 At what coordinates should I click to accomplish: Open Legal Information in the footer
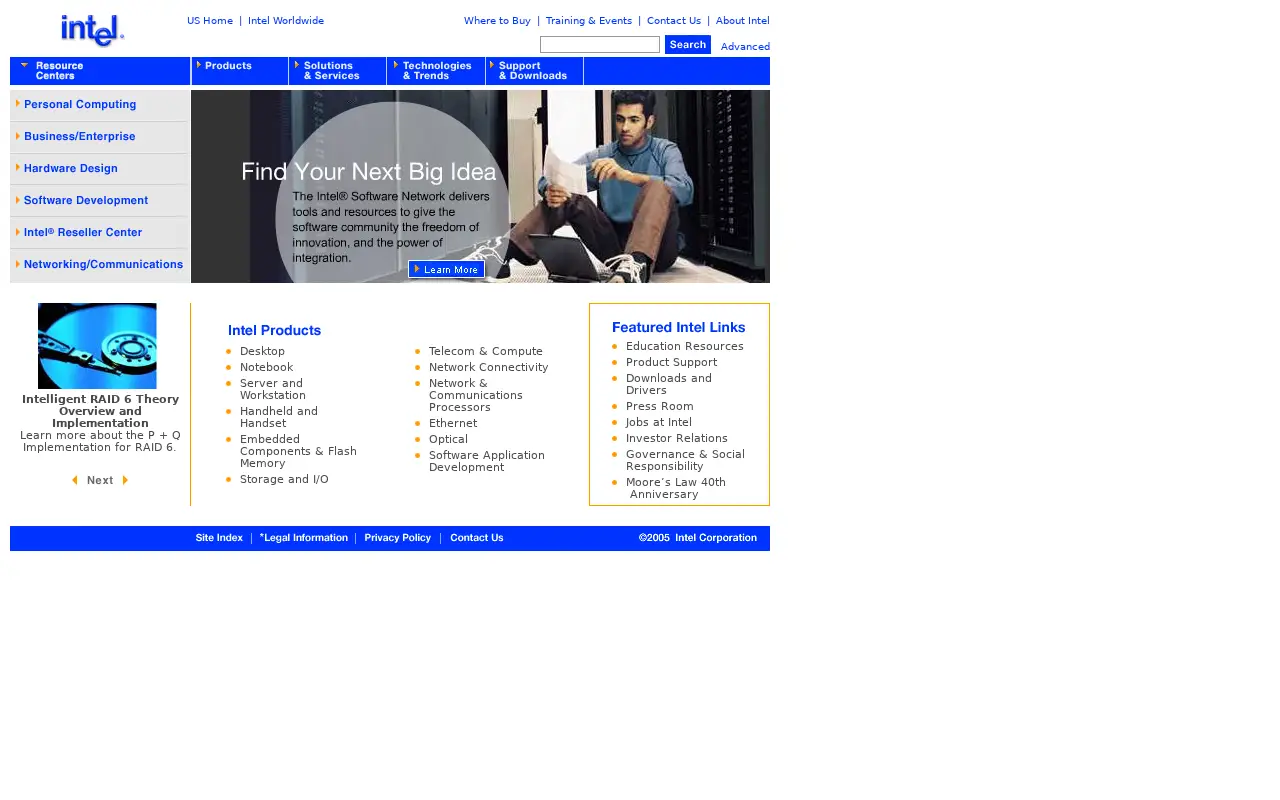tap(304, 538)
